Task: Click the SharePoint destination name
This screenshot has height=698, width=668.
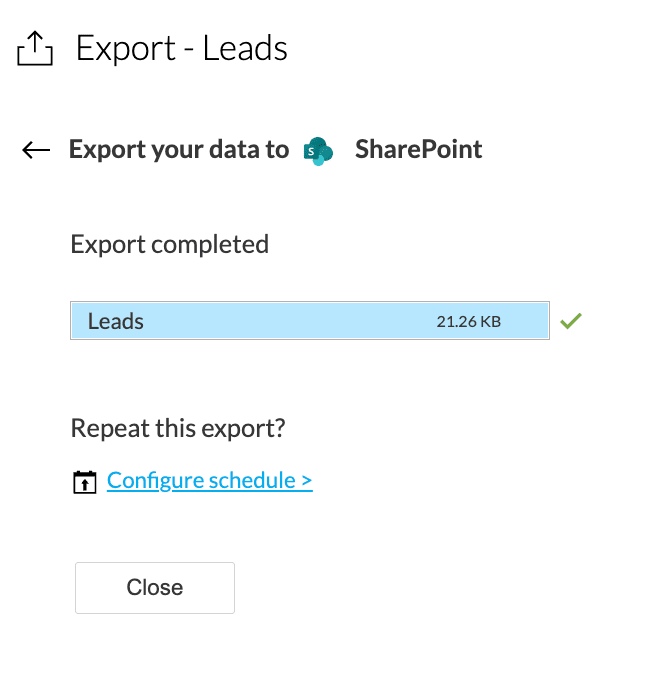Action: click(418, 150)
